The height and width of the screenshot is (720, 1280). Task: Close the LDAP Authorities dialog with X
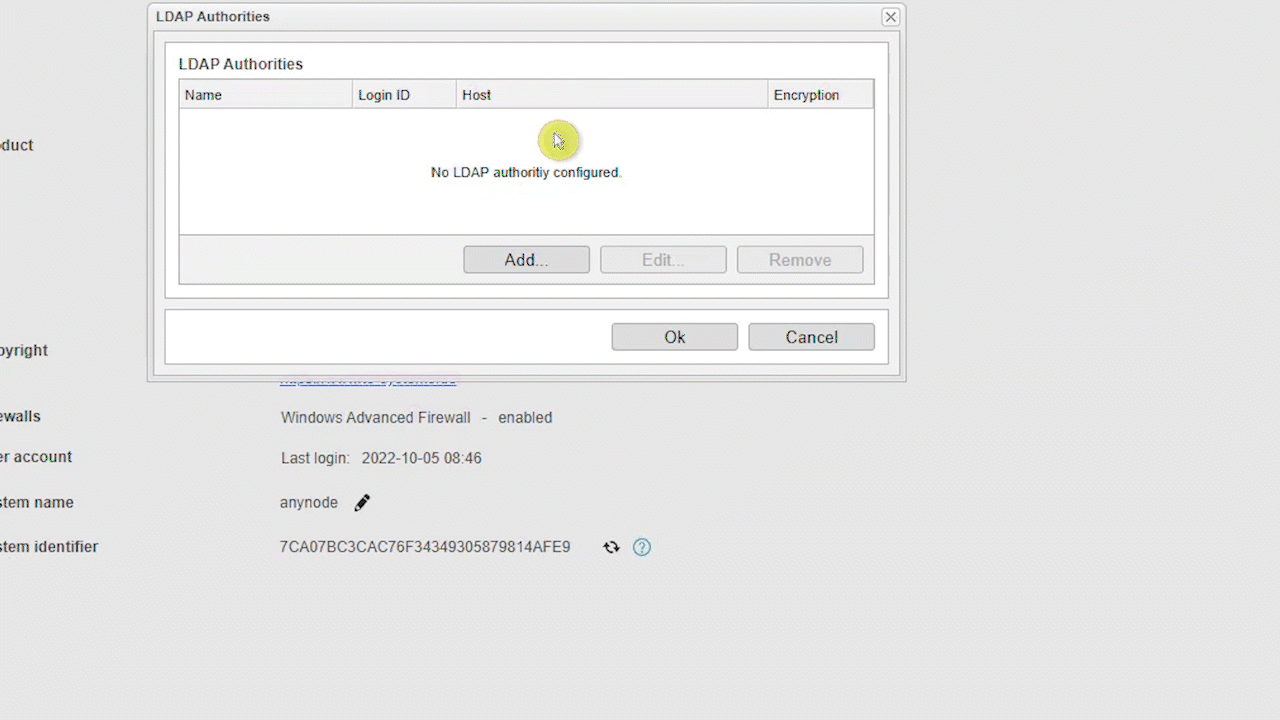coord(890,17)
